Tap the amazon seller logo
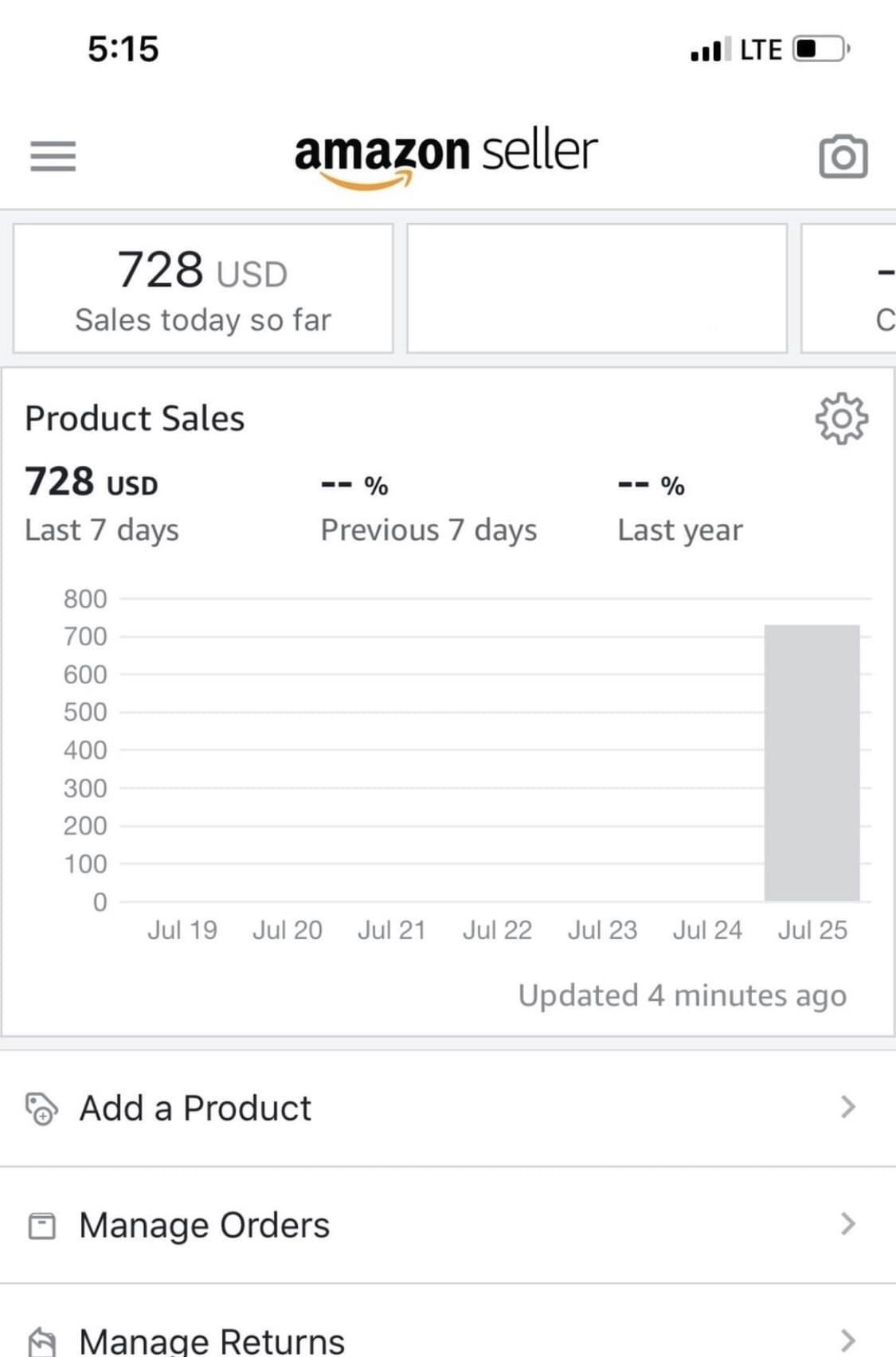This screenshot has height=1357, width=896. (x=446, y=155)
